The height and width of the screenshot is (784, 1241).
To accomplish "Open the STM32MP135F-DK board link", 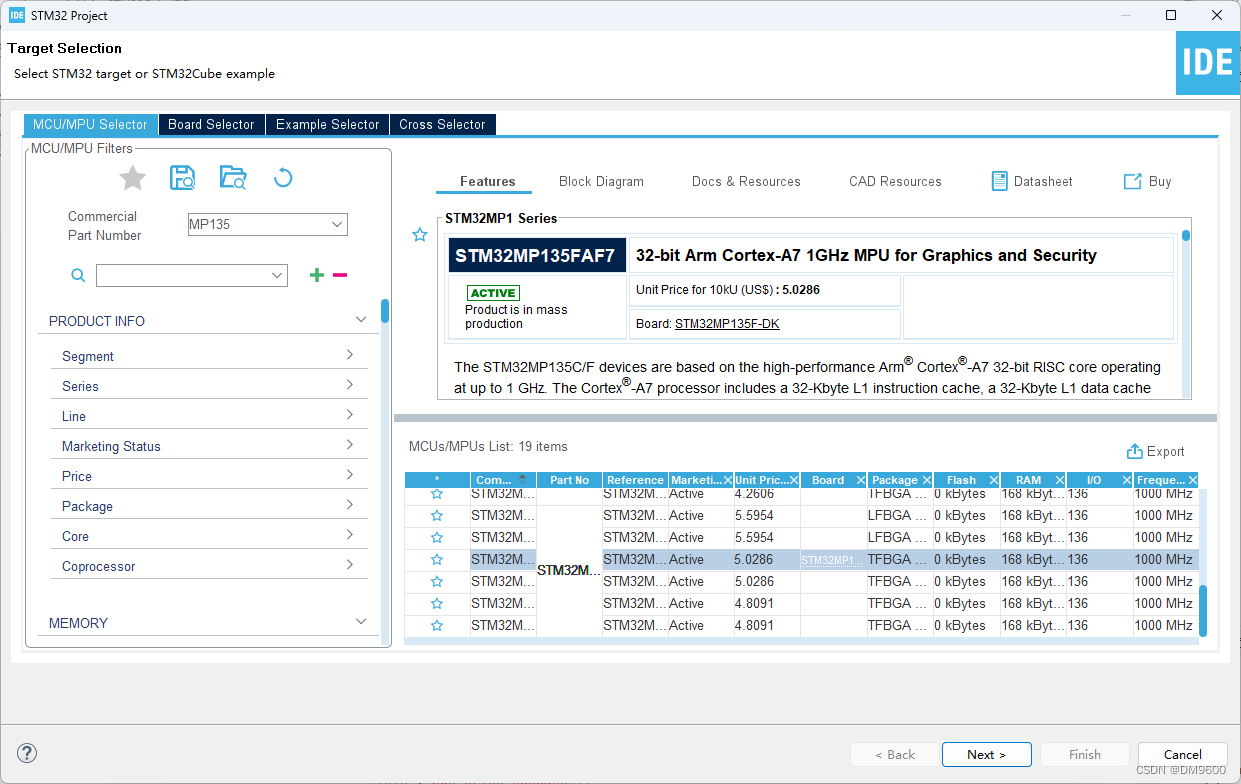I will pyautogui.click(x=727, y=323).
